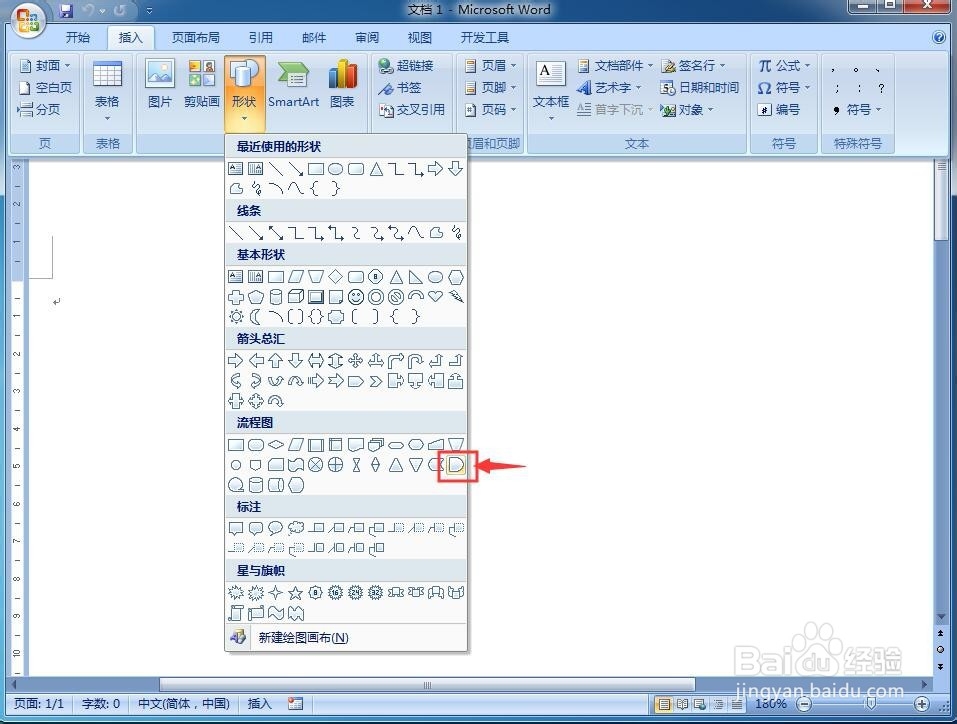Click the 书签 bookmark button
The height and width of the screenshot is (724, 957).
[400, 87]
